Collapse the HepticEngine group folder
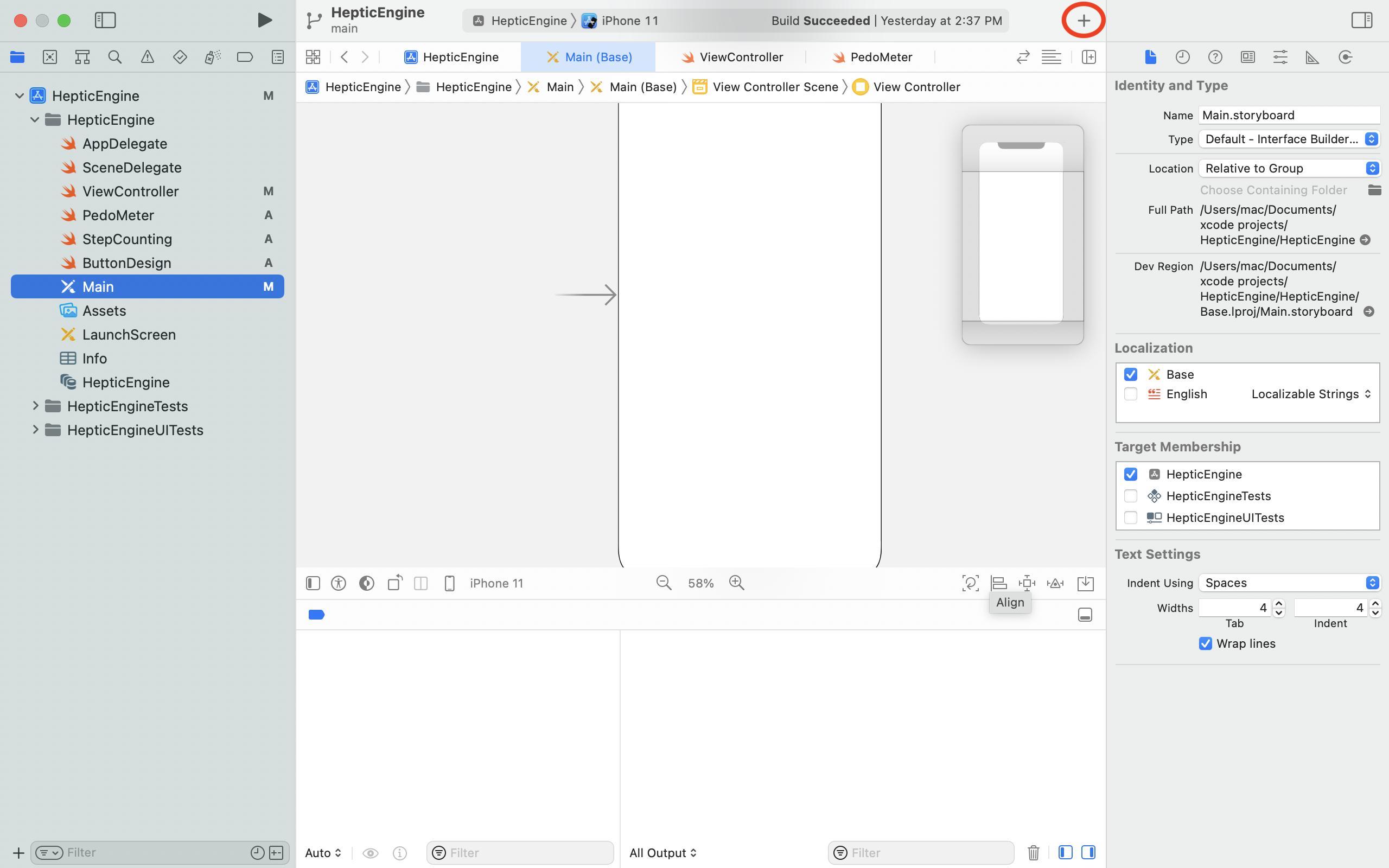This screenshot has height=868, width=1389. [x=35, y=119]
